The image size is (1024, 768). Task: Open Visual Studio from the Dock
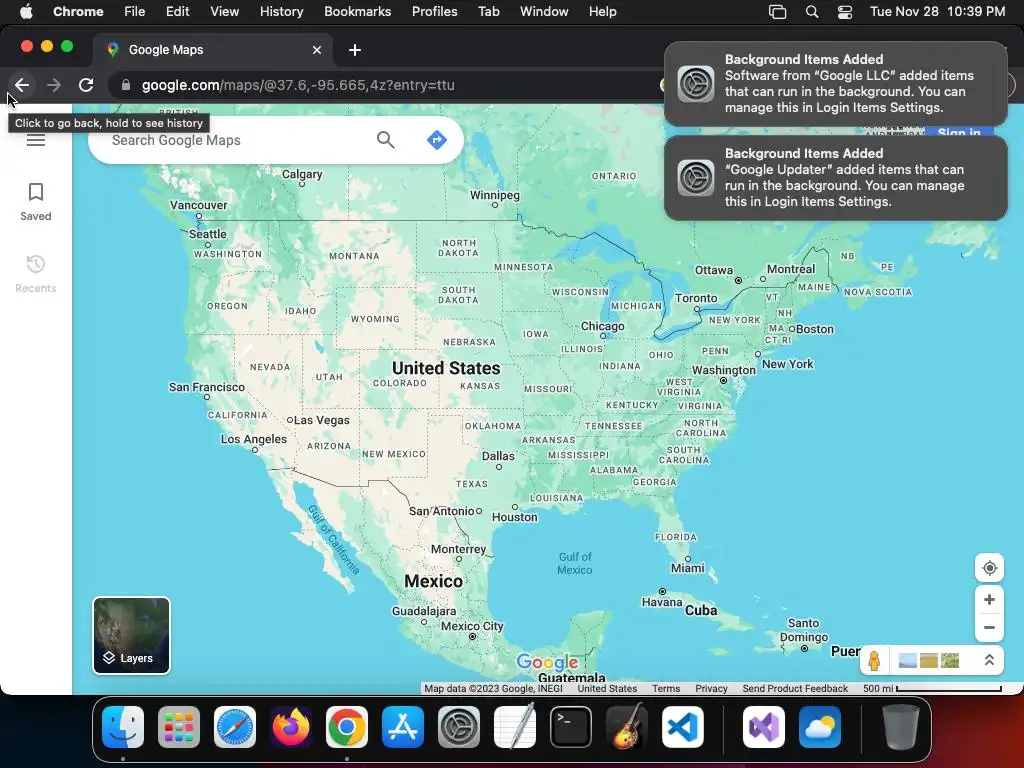tap(764, 727)
